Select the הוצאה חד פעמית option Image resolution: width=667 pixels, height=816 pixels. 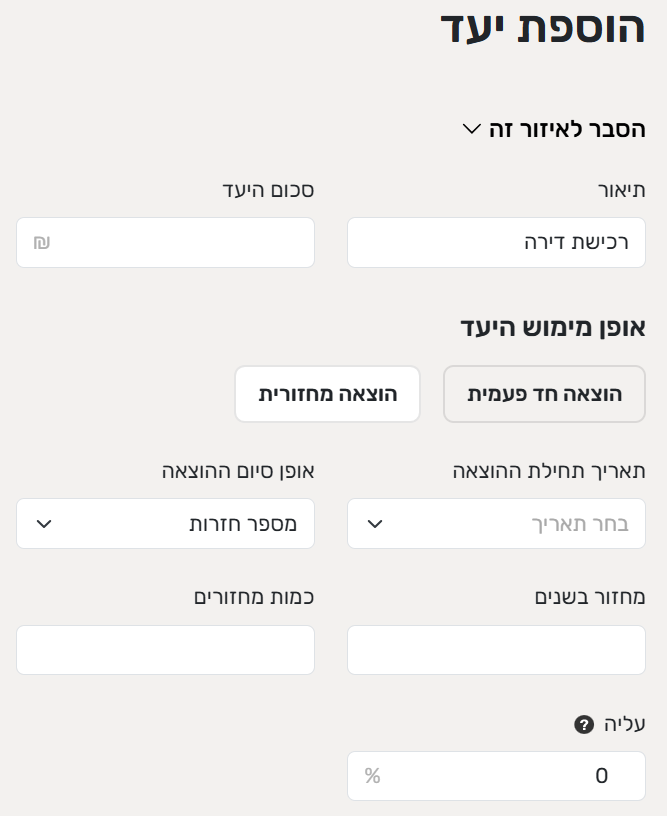(x=544, y=394)
